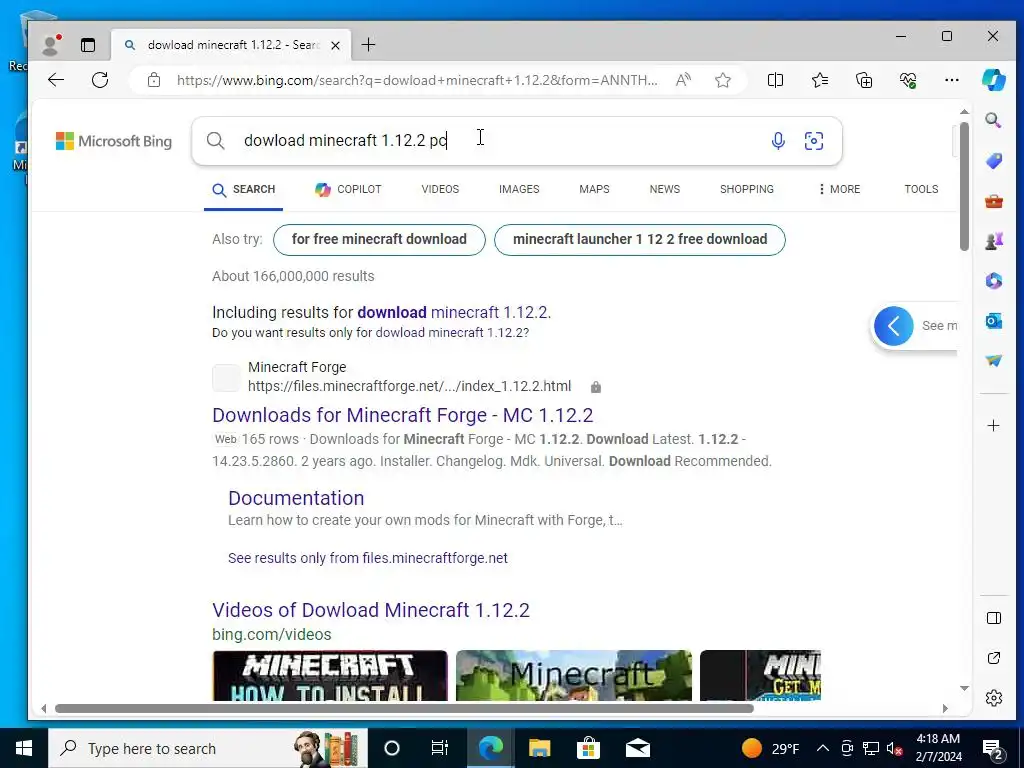Open 'Downloads for Minecraft Forge - MC 1.12.2' result

click(x=402, y=415)
